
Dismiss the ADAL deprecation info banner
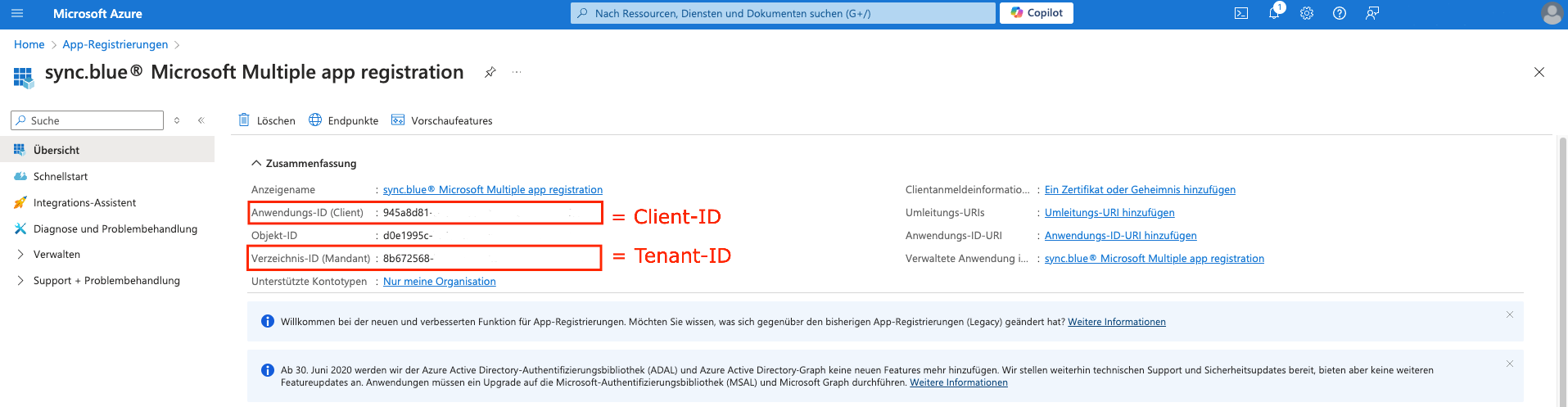coord(1510,364)
